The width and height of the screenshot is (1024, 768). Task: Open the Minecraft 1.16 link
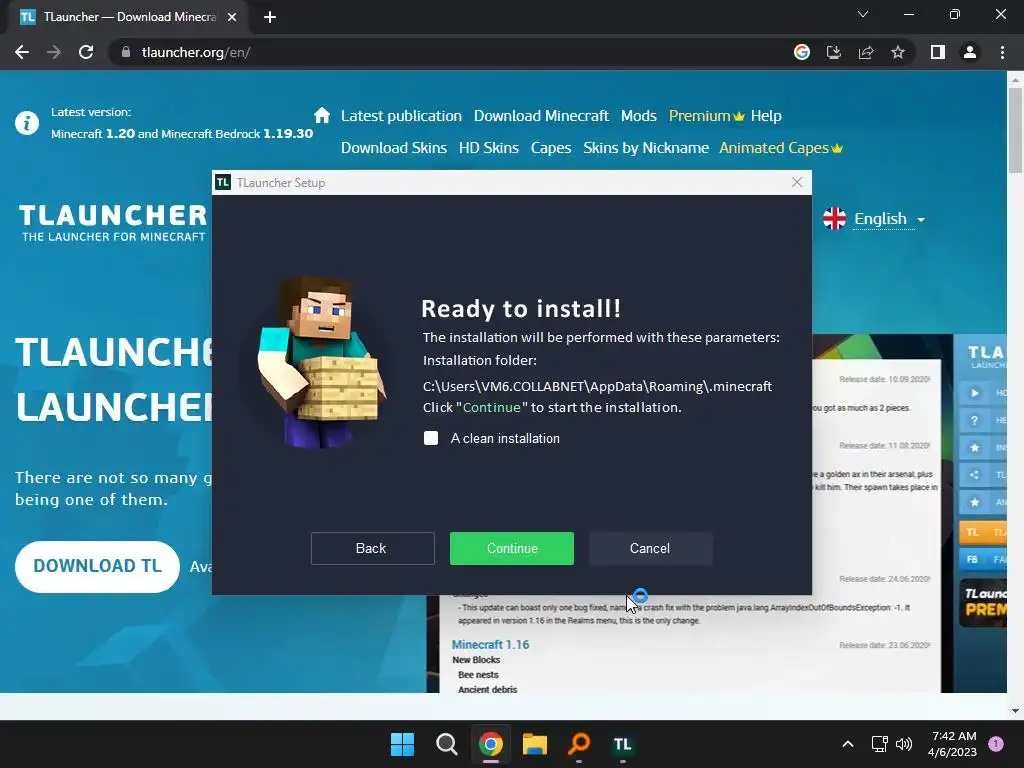(490, 645)
